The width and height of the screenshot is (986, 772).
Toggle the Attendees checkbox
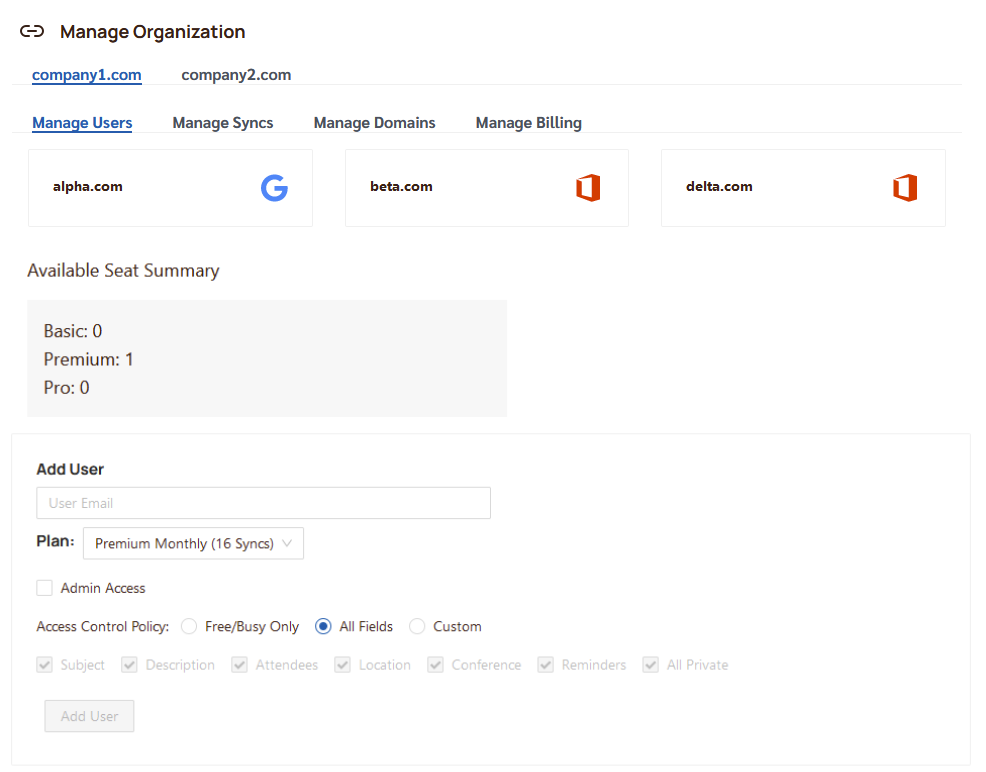click(239, 664)
